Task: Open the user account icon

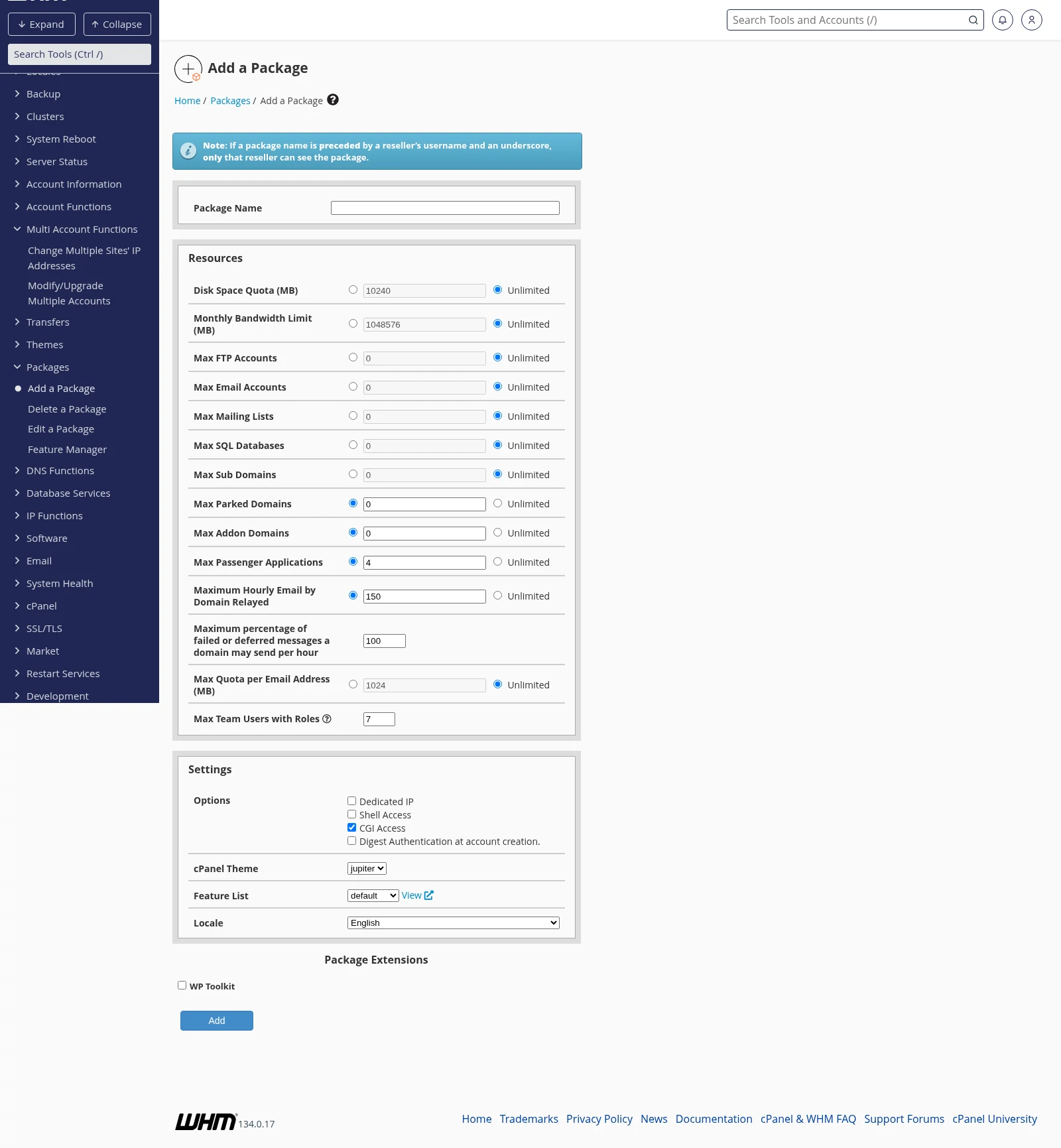Action: 1032,20
